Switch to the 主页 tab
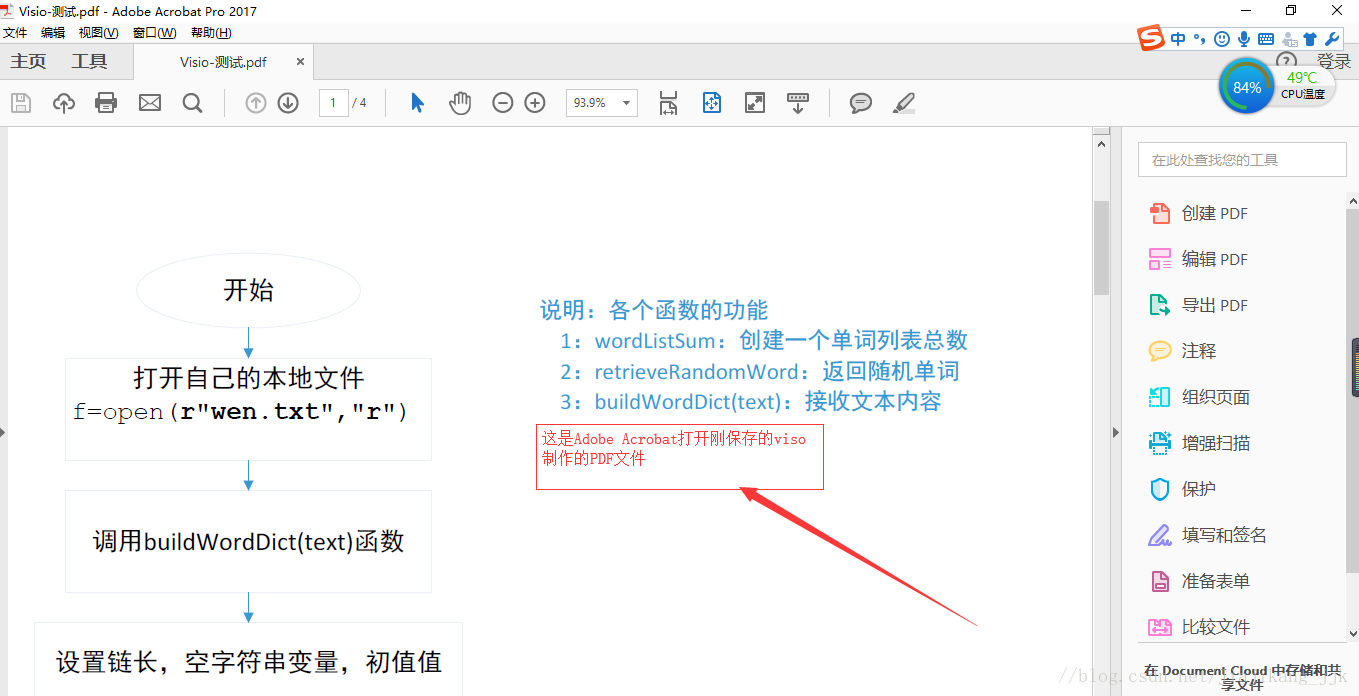1359x696 pixels. click(28, 62)
